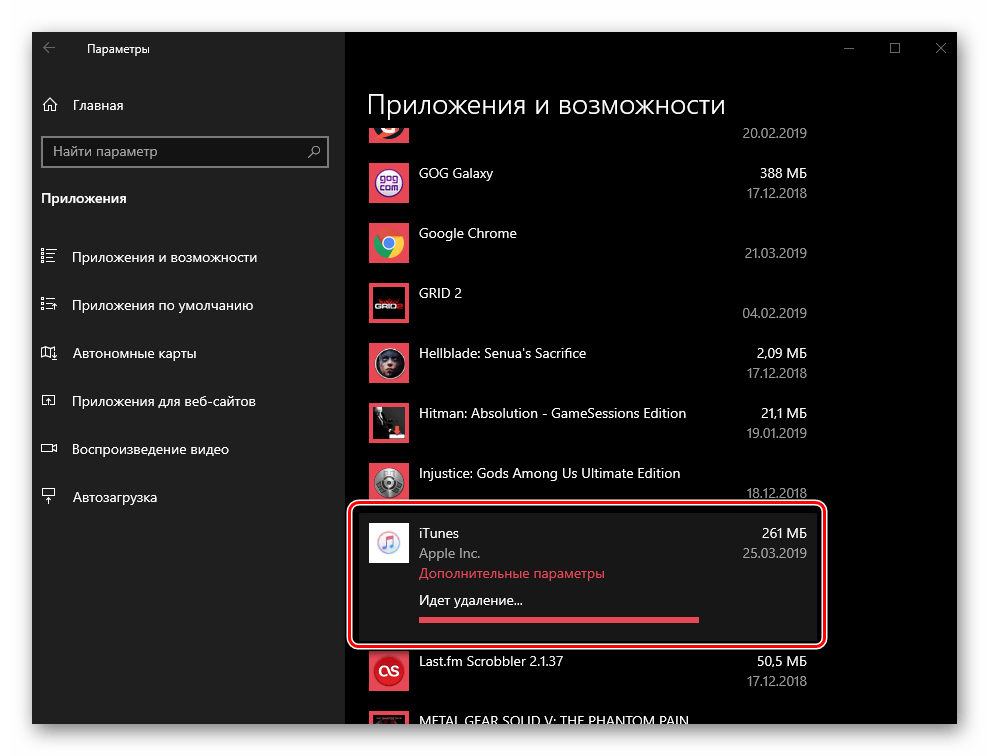Click the iTunes music note icon
This screenshot has height=756, width=989.
[388, 543]
